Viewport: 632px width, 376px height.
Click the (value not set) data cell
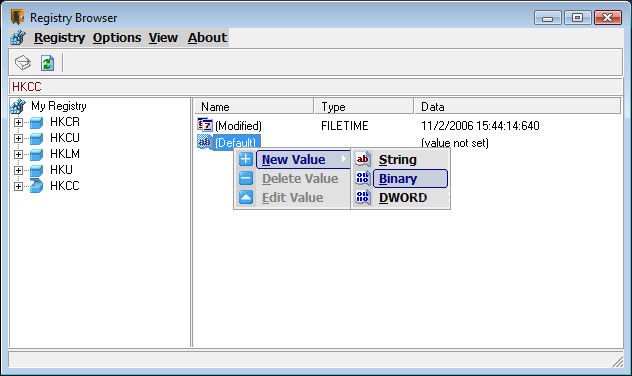(455, 143)
